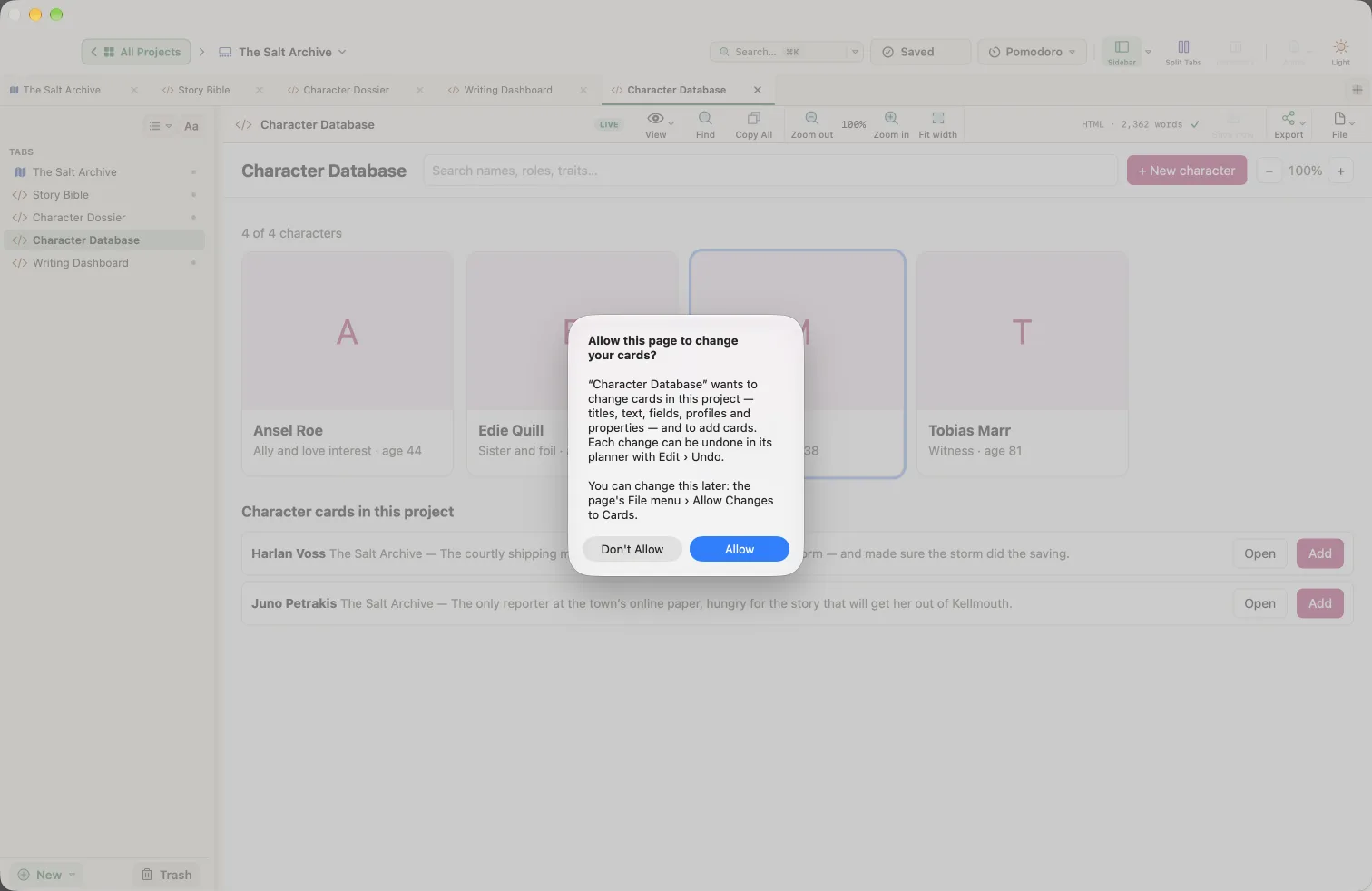The height and width of the screenshot is (891, 1372).
Task: Open the New item dropdown
Action: click(47, 875)
